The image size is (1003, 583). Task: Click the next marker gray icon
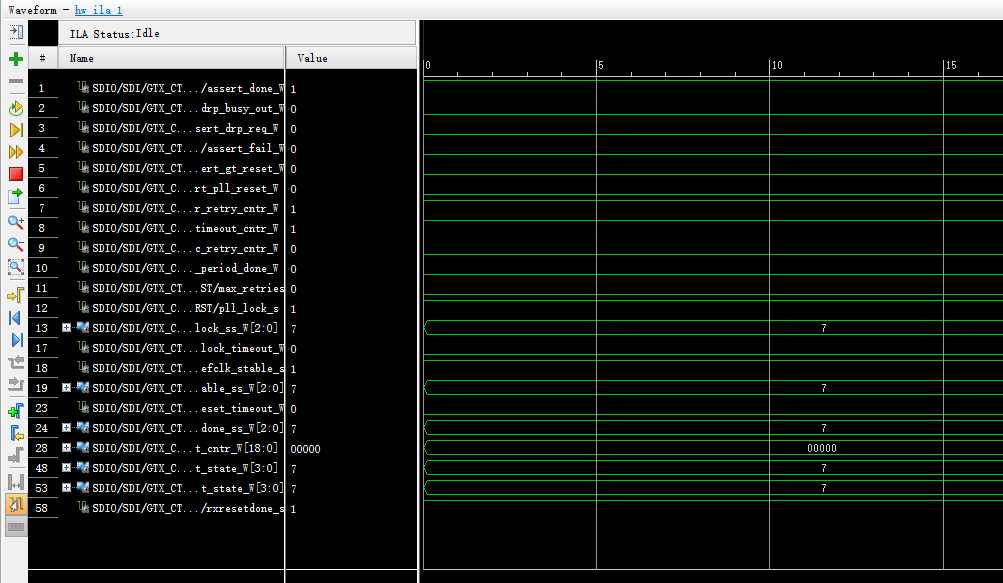click(16, 455)
